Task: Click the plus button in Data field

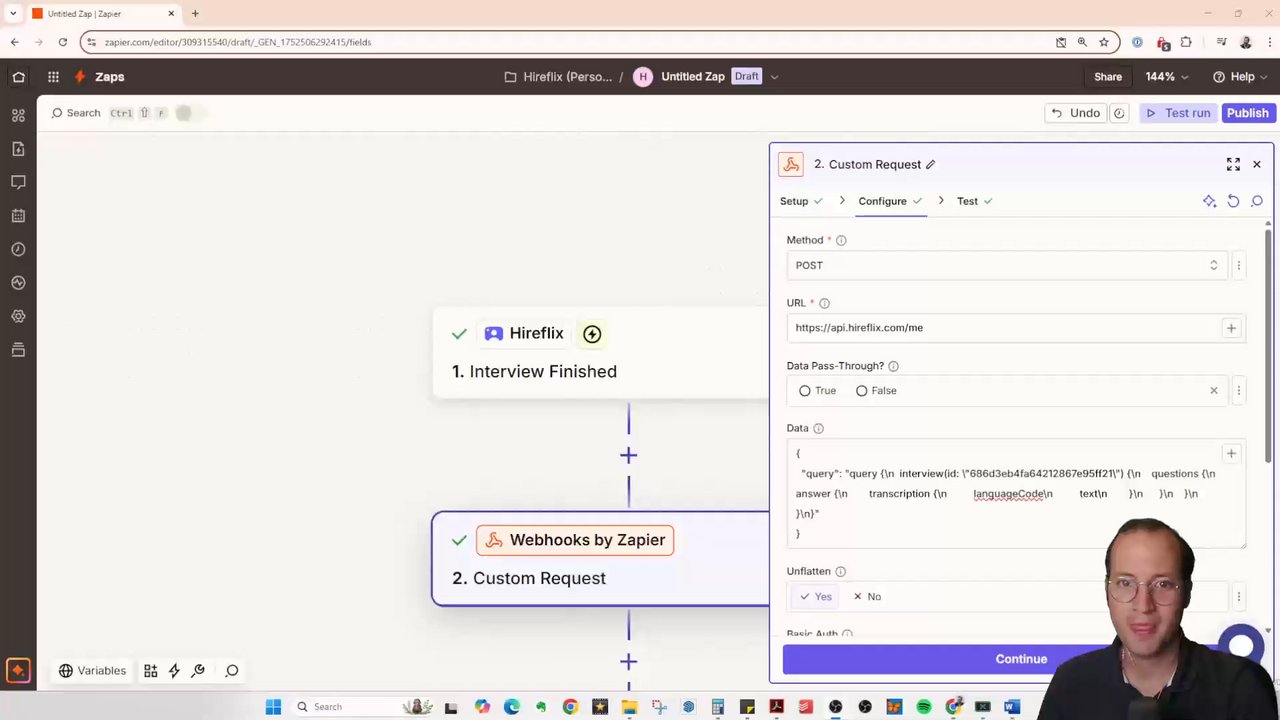Action: point(1231,453)
